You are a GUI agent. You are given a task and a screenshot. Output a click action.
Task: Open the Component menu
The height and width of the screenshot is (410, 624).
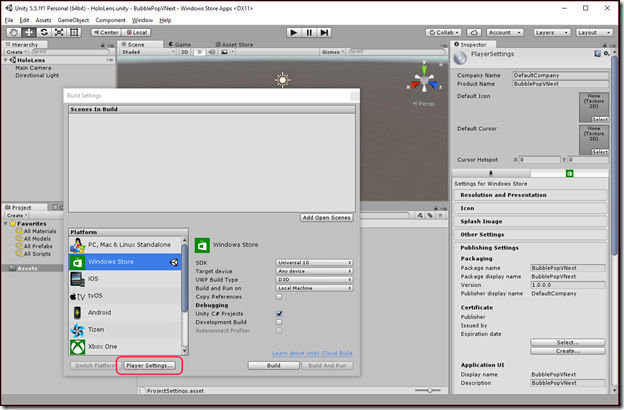click(x=110, y=20)
